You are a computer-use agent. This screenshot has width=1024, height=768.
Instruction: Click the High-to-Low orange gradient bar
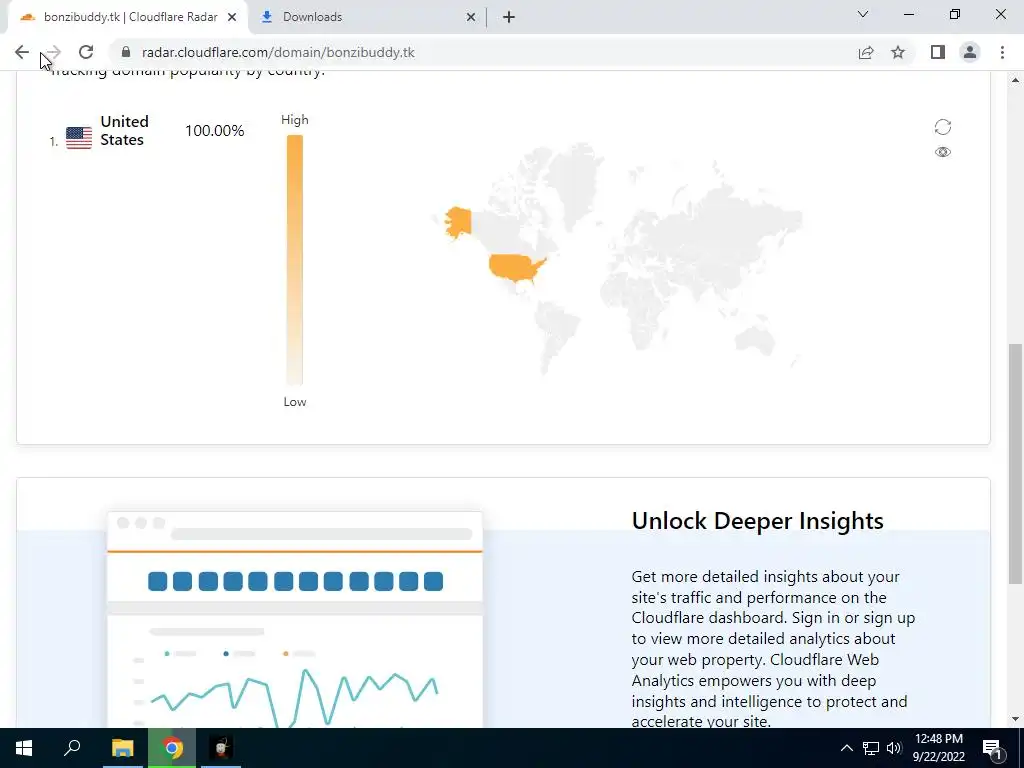(295, 260)
